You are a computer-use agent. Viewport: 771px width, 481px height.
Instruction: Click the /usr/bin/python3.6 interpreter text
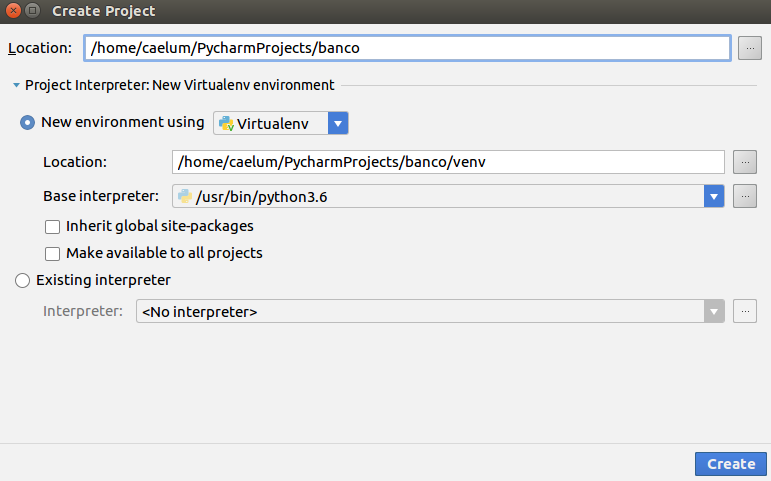262,197
